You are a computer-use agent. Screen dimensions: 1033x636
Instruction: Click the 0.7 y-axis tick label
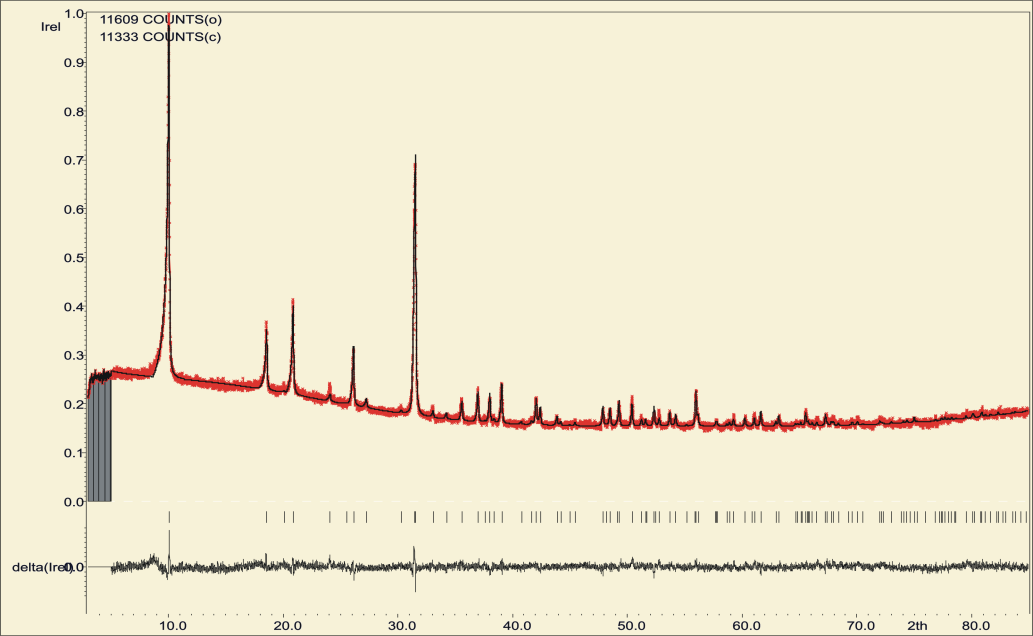74,160
